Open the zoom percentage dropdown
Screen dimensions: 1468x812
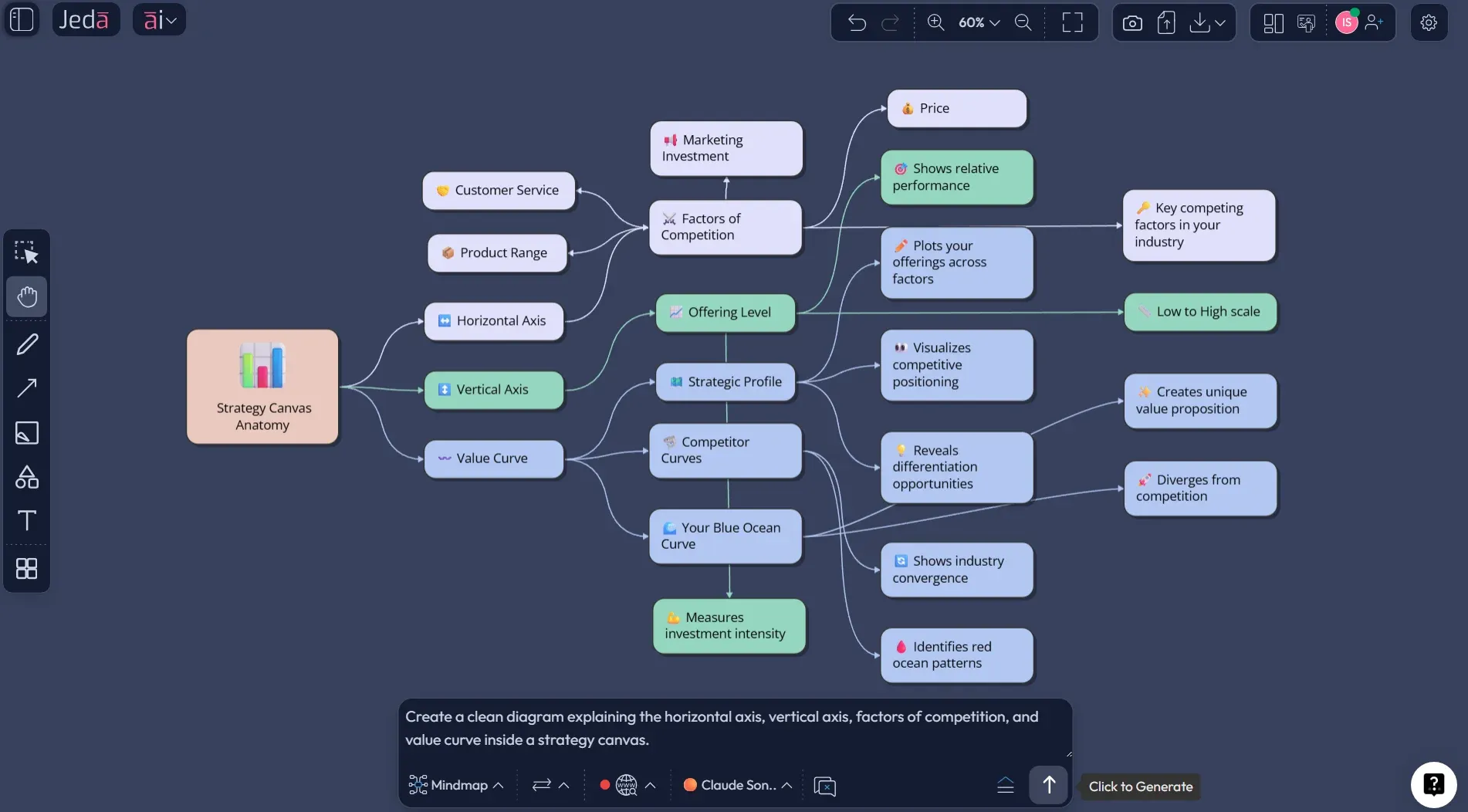point(977,22)
